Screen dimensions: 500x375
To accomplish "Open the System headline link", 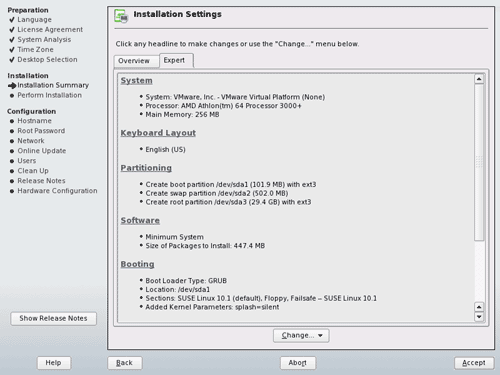I will (136, 81).
